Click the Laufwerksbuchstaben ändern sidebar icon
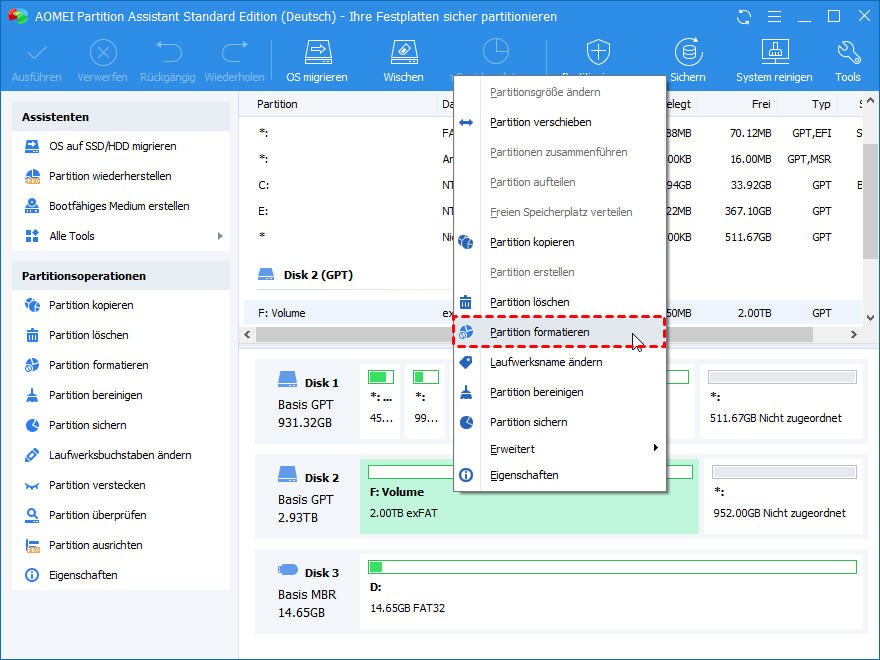Viewport: 880px width, 660px height. pyautogui.click(x=32, y=455)
